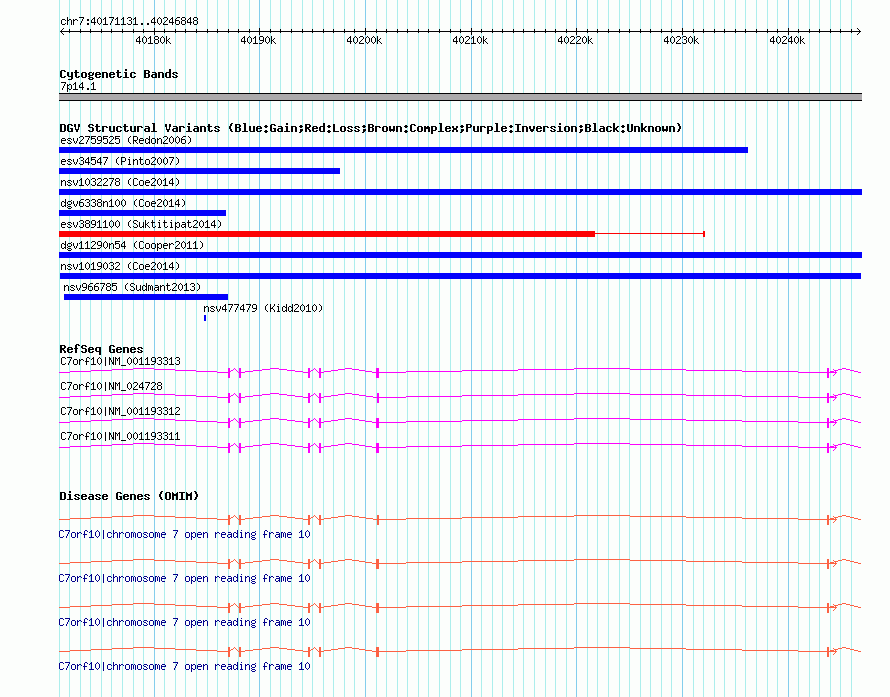The image size is (890, 697).
Task: Click the 40220k ruler tick label
Action: (x=576, y=40)
